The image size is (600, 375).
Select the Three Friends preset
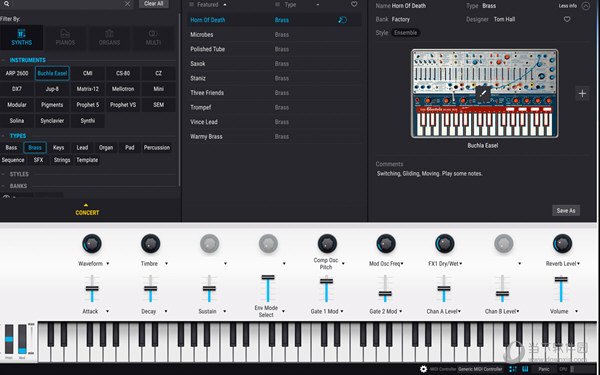(x=274, y=93)
